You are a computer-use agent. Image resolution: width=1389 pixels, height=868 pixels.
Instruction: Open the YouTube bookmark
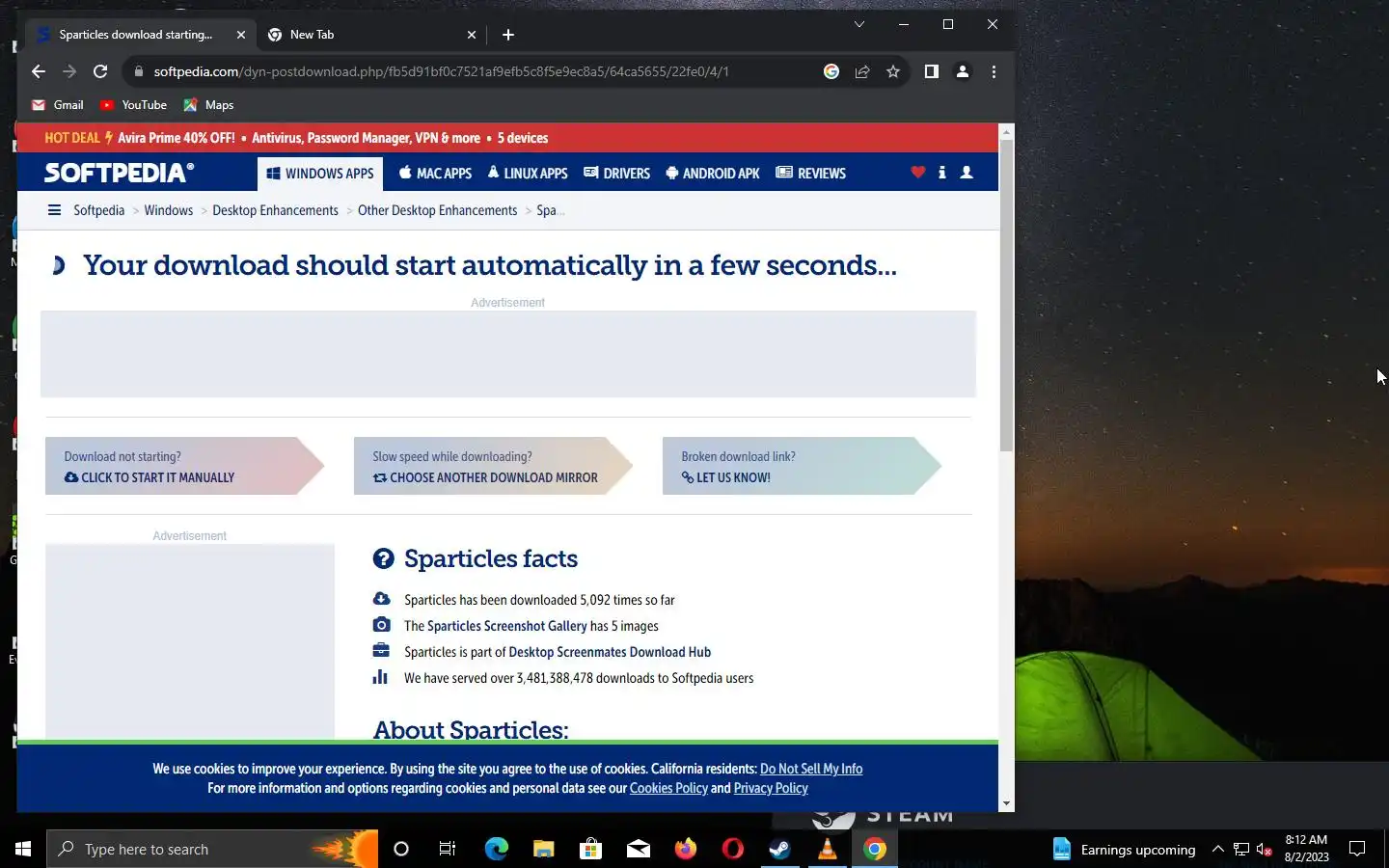(133, 105)
